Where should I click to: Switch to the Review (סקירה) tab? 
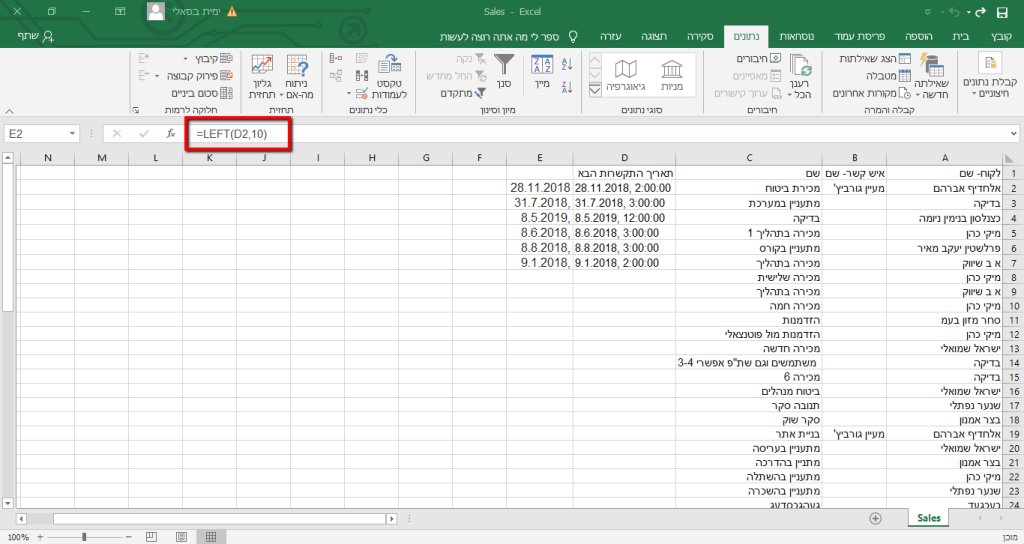[700, 37]
